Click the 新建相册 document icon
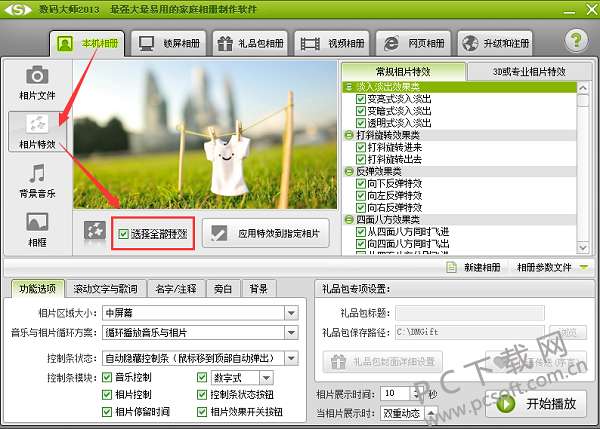600x429 pixels. [451, 267]
